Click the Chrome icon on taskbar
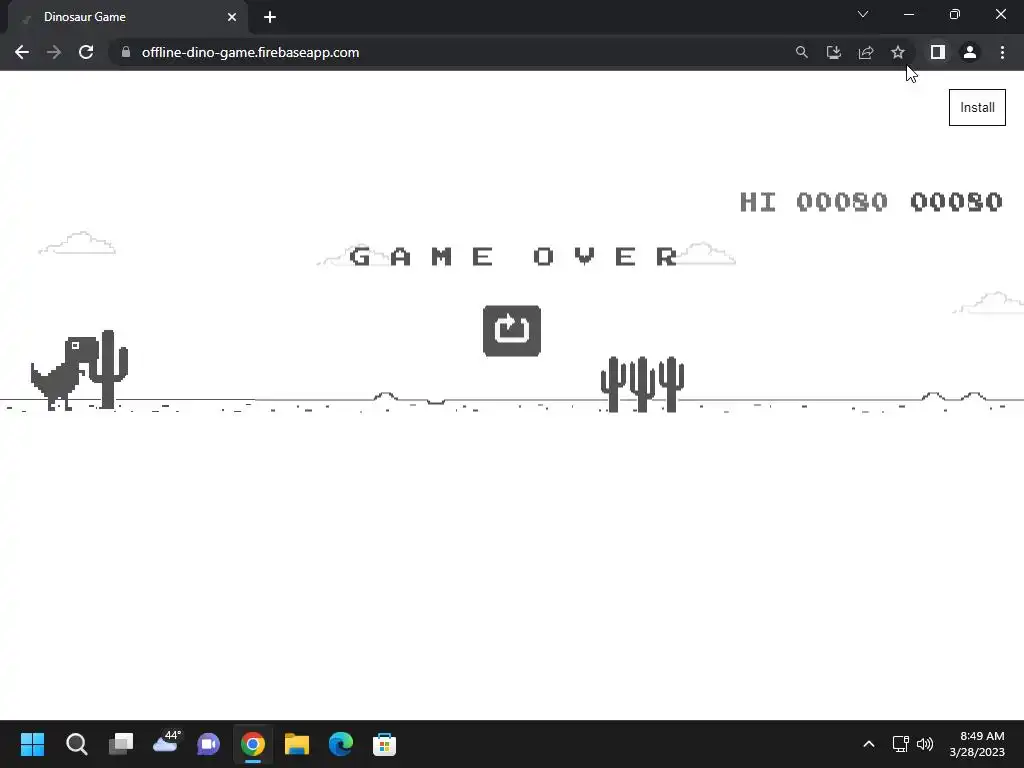 tap(253, 744)
